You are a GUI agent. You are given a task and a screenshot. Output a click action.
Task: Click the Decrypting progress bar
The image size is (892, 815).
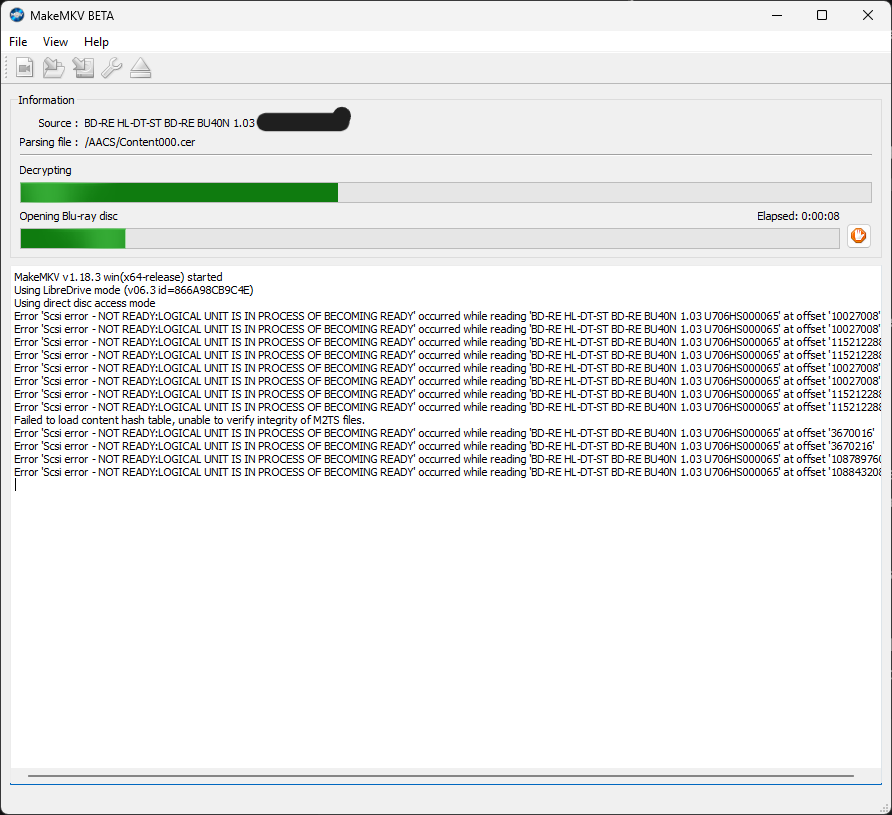tap(445, 193)
